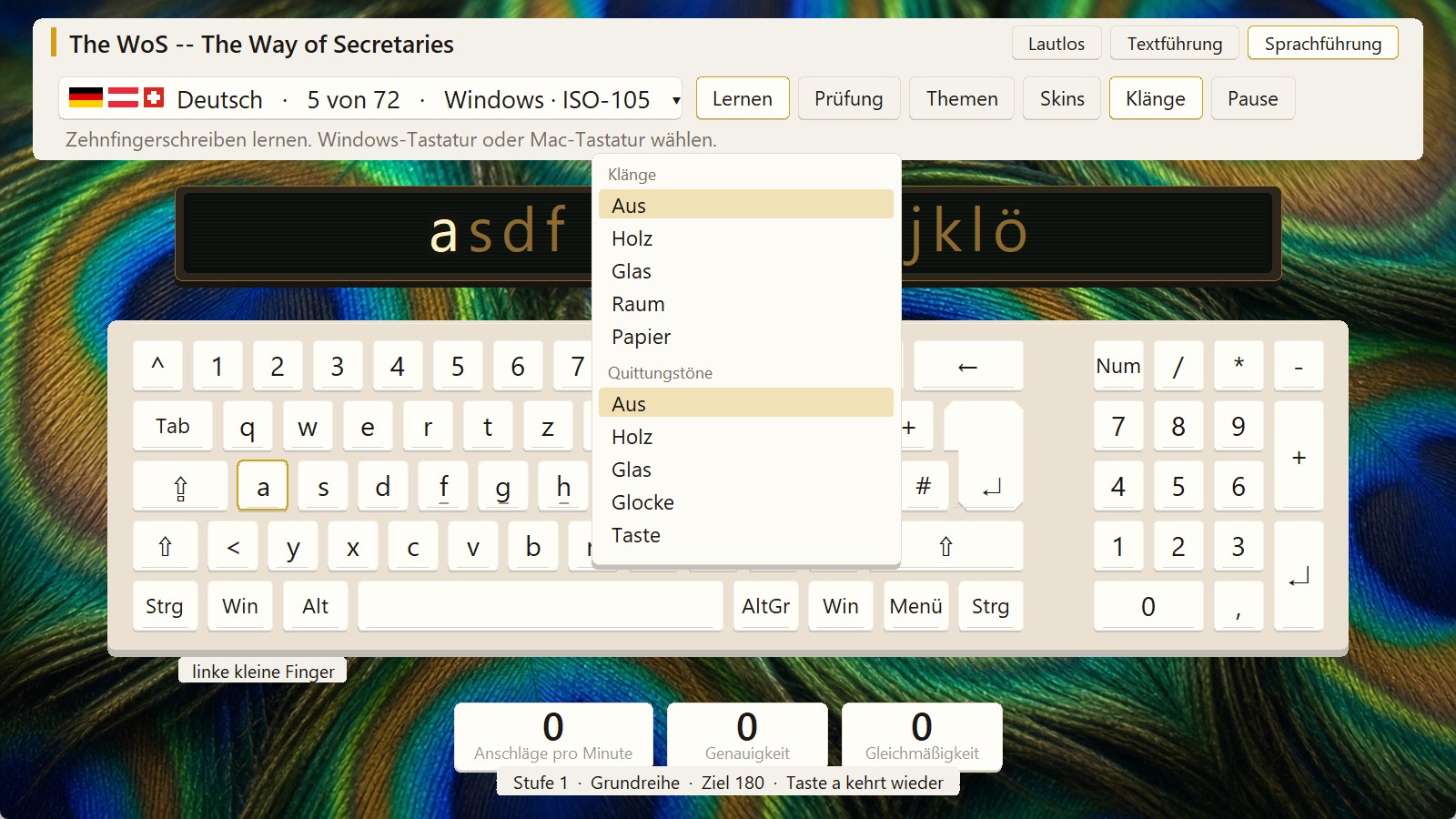Select Holz in the Klänge section
The width and height of the screenshot is (1456, 819).
(x=746, y=238)
